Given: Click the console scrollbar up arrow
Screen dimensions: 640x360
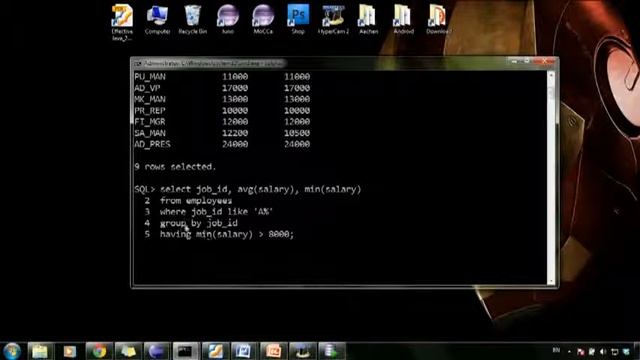Looking at the screenshot, I should 551,75.
